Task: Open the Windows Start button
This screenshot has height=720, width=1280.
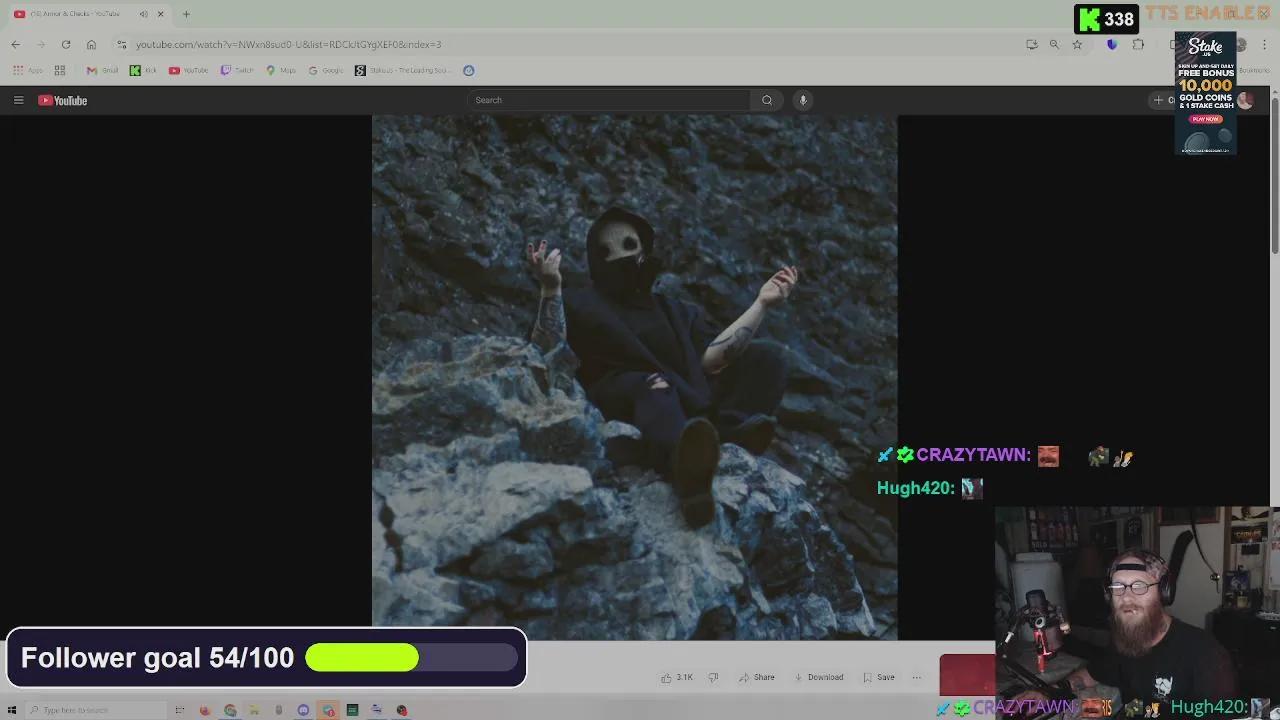Action: coord(12,710)
